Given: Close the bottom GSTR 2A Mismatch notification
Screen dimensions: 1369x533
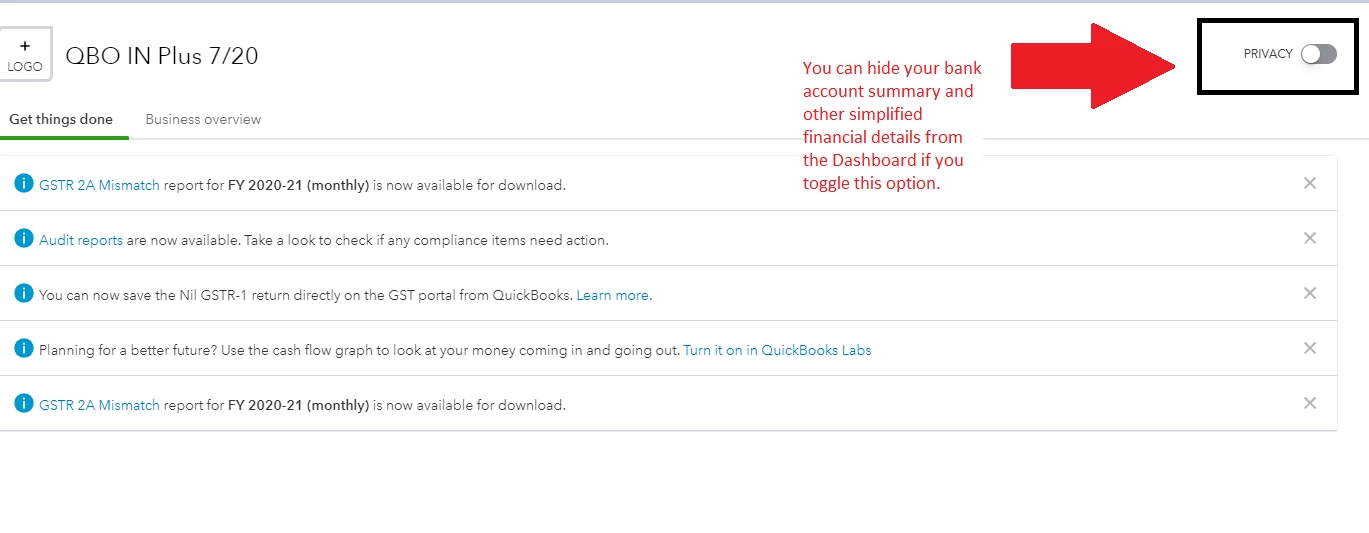Looking at the screenshot, I should 1310,403.
